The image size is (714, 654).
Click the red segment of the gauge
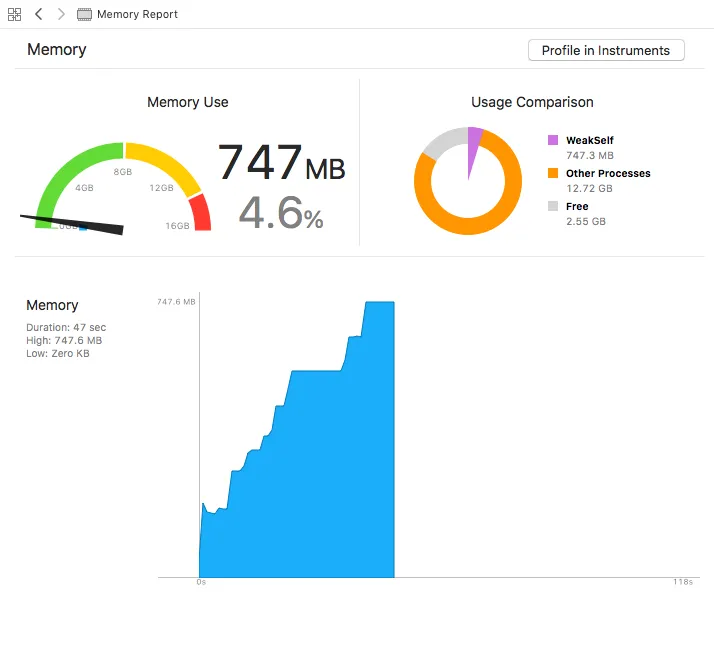tap(202, 212)
